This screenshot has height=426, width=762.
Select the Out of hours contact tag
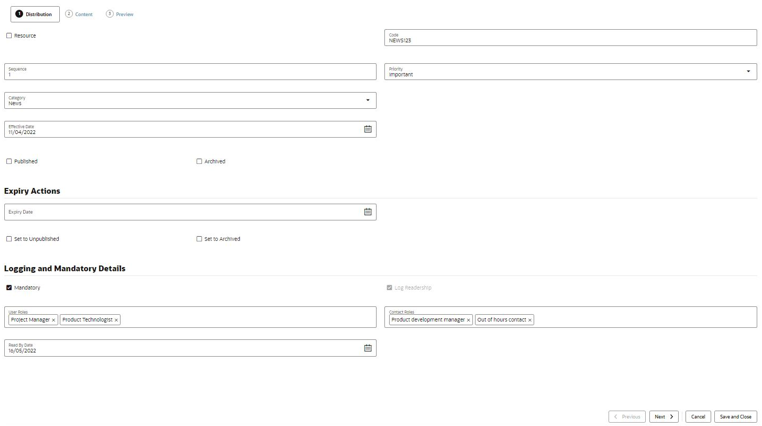pyautogui.click(x=502, y=320)
